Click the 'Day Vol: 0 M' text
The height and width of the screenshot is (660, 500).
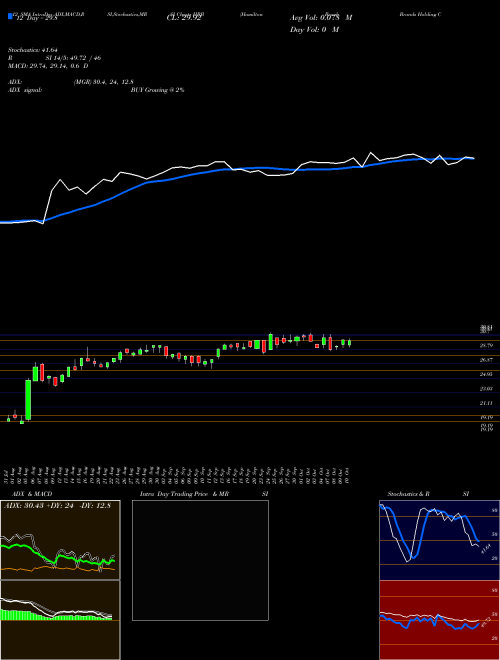tap(314, 29)
